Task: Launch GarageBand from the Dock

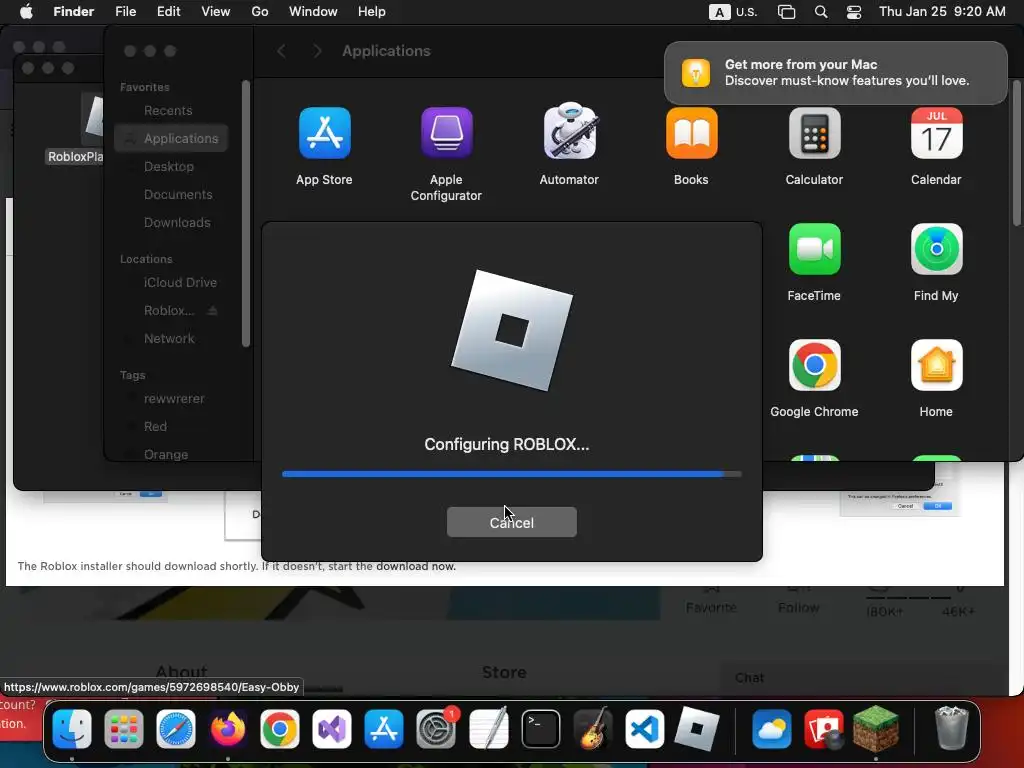Action: (x=592, y=729)
